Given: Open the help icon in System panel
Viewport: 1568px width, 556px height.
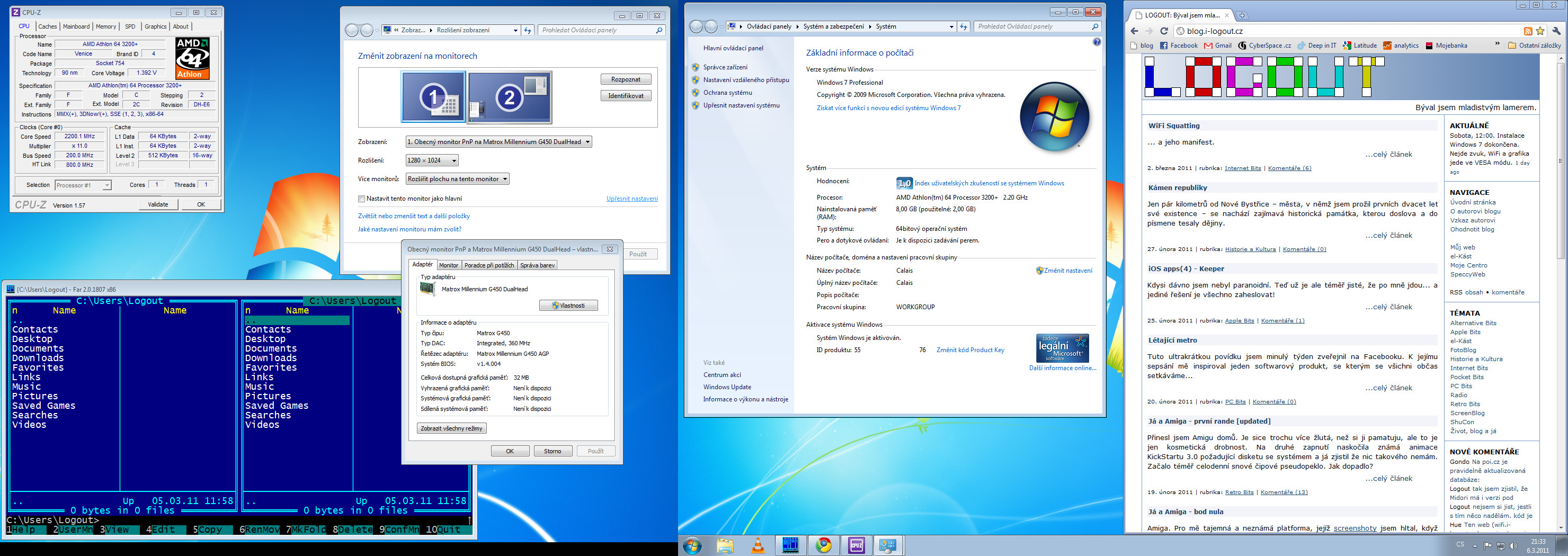Looking at the screenshot, I should point(1096,42).
